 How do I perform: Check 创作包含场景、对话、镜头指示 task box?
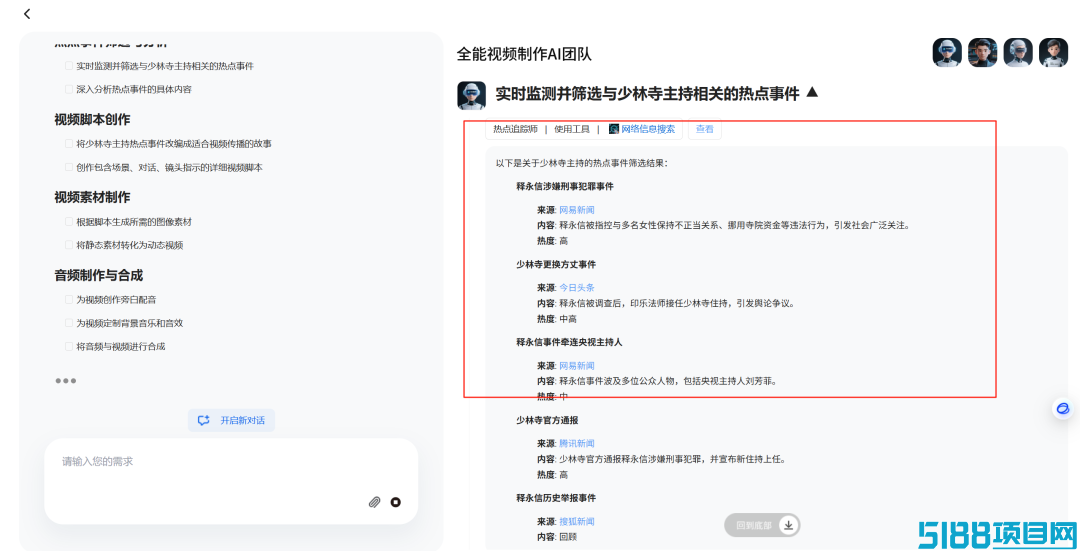[x=69, y=167]
